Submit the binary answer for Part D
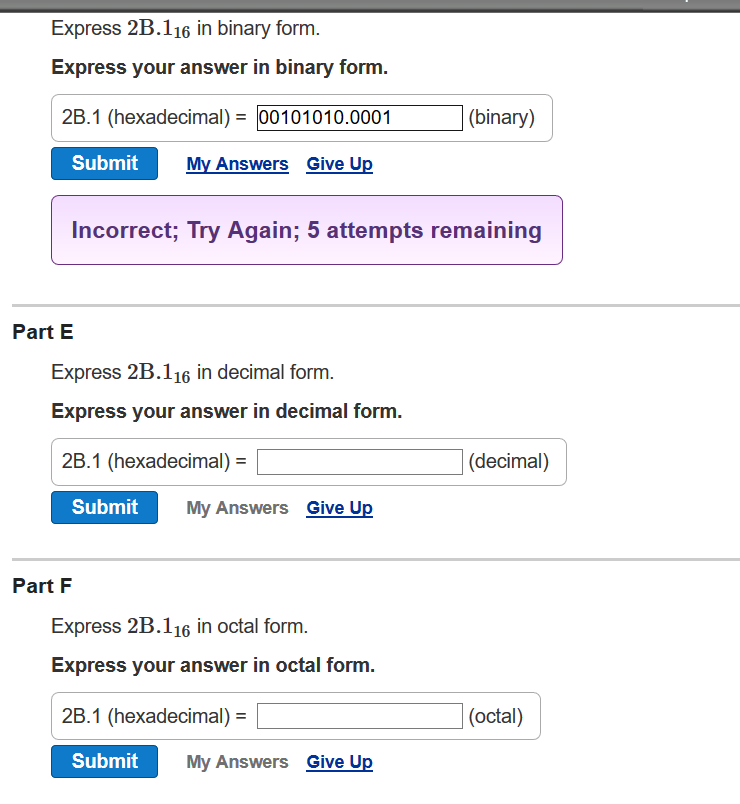This screenshot has width=740, height=804. (104, 163)
